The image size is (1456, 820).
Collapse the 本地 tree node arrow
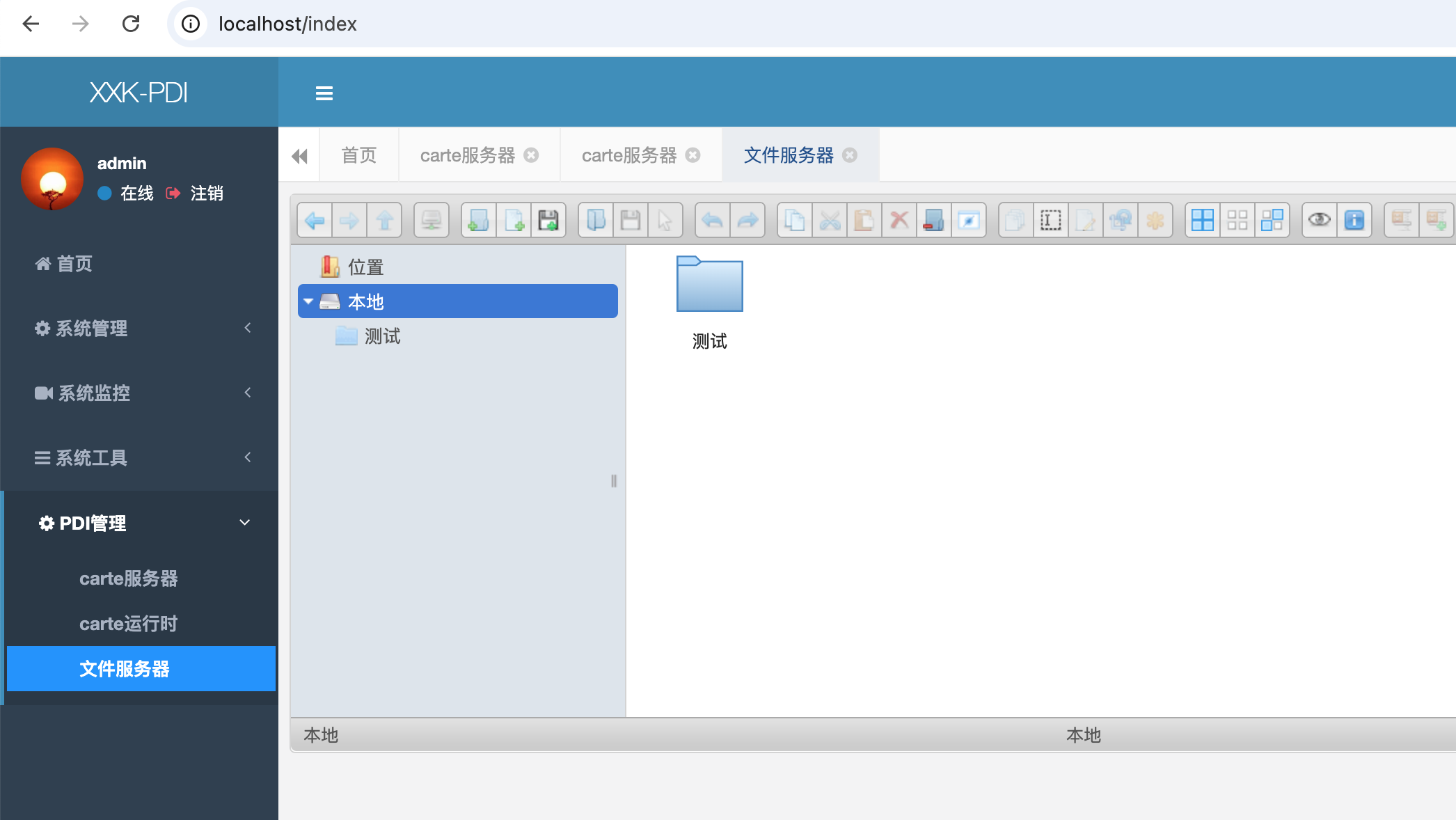coord(308,301)
